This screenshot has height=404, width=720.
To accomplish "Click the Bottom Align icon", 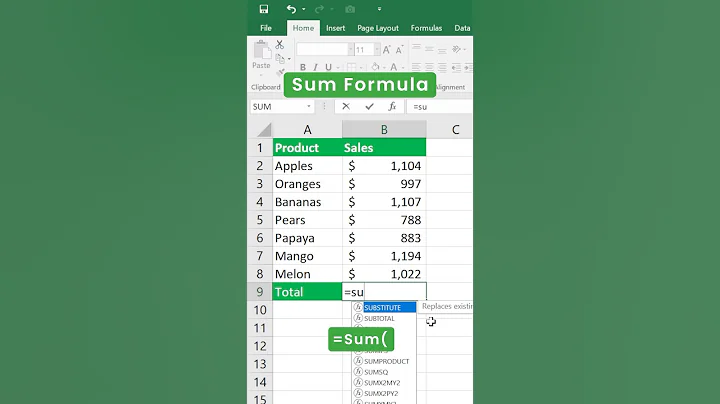I will point(442,49).
